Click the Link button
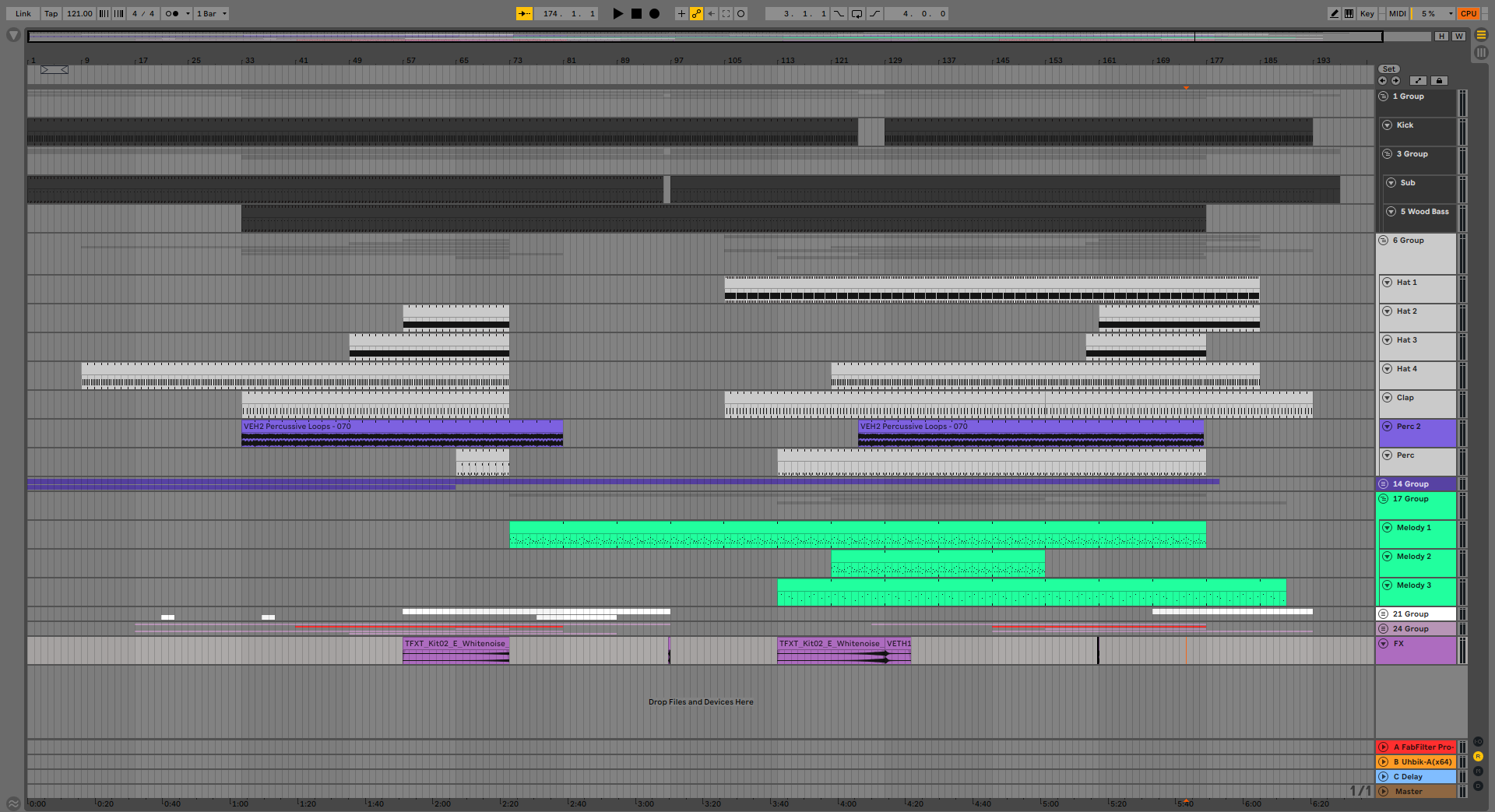The width and height of the screenshot is (1495, 812). [23, 13]
